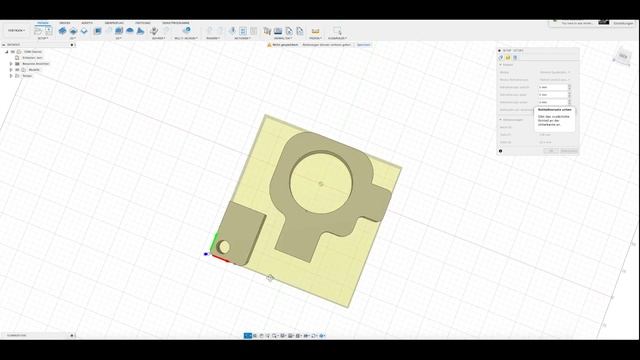Switch to the FRÄSEN ribbon tab

tap(42, 23)
